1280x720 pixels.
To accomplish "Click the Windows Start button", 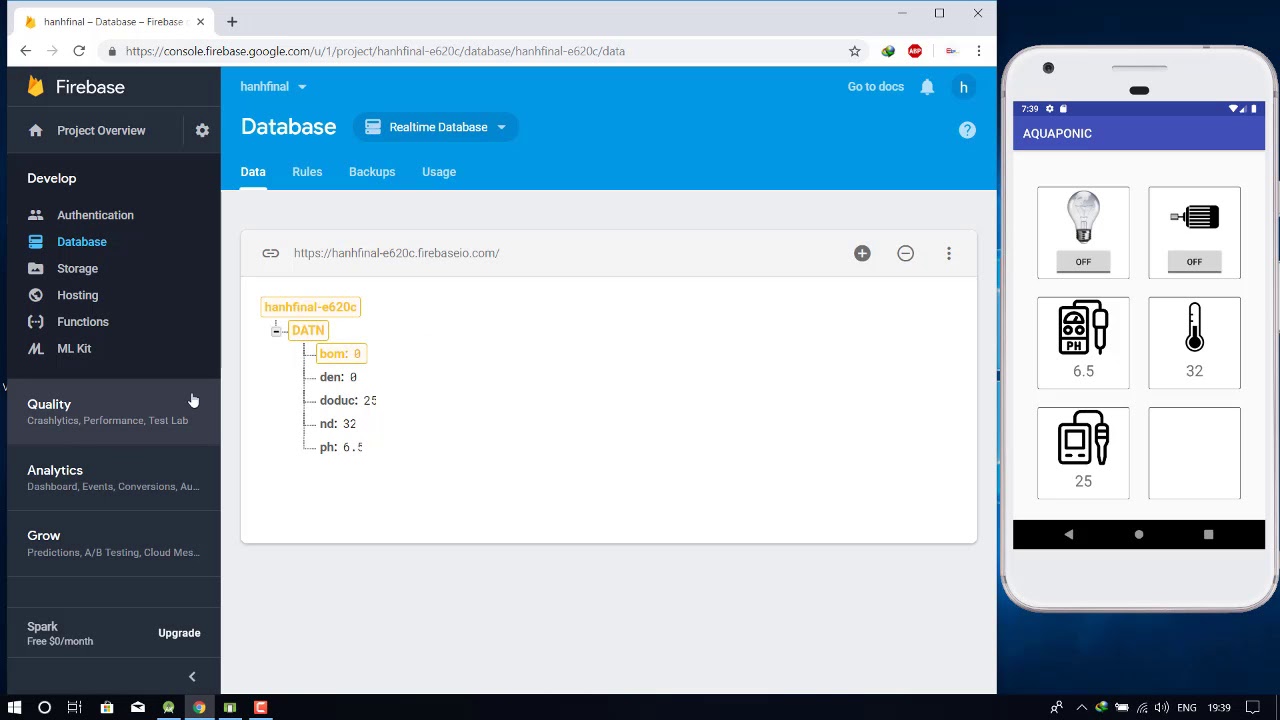I will tap(14, 707).
